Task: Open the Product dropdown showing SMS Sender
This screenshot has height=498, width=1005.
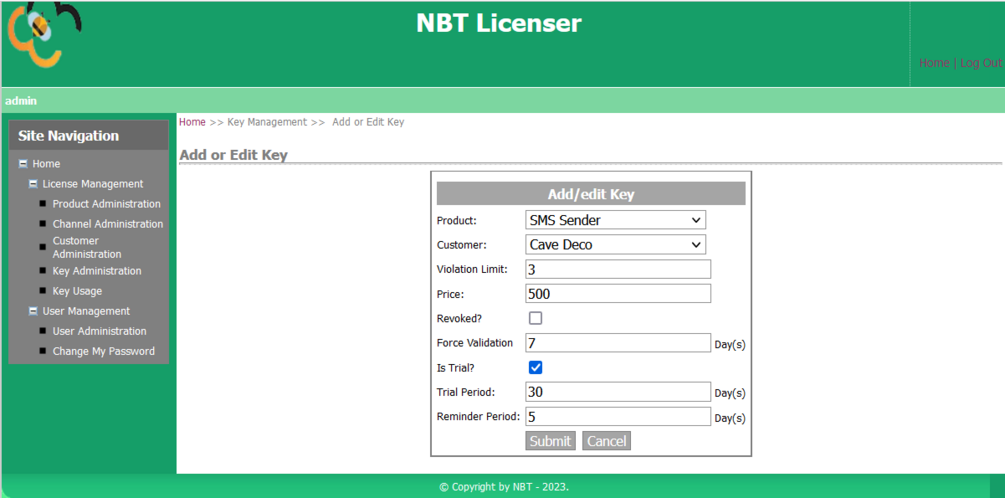Action: coord(615,220)
